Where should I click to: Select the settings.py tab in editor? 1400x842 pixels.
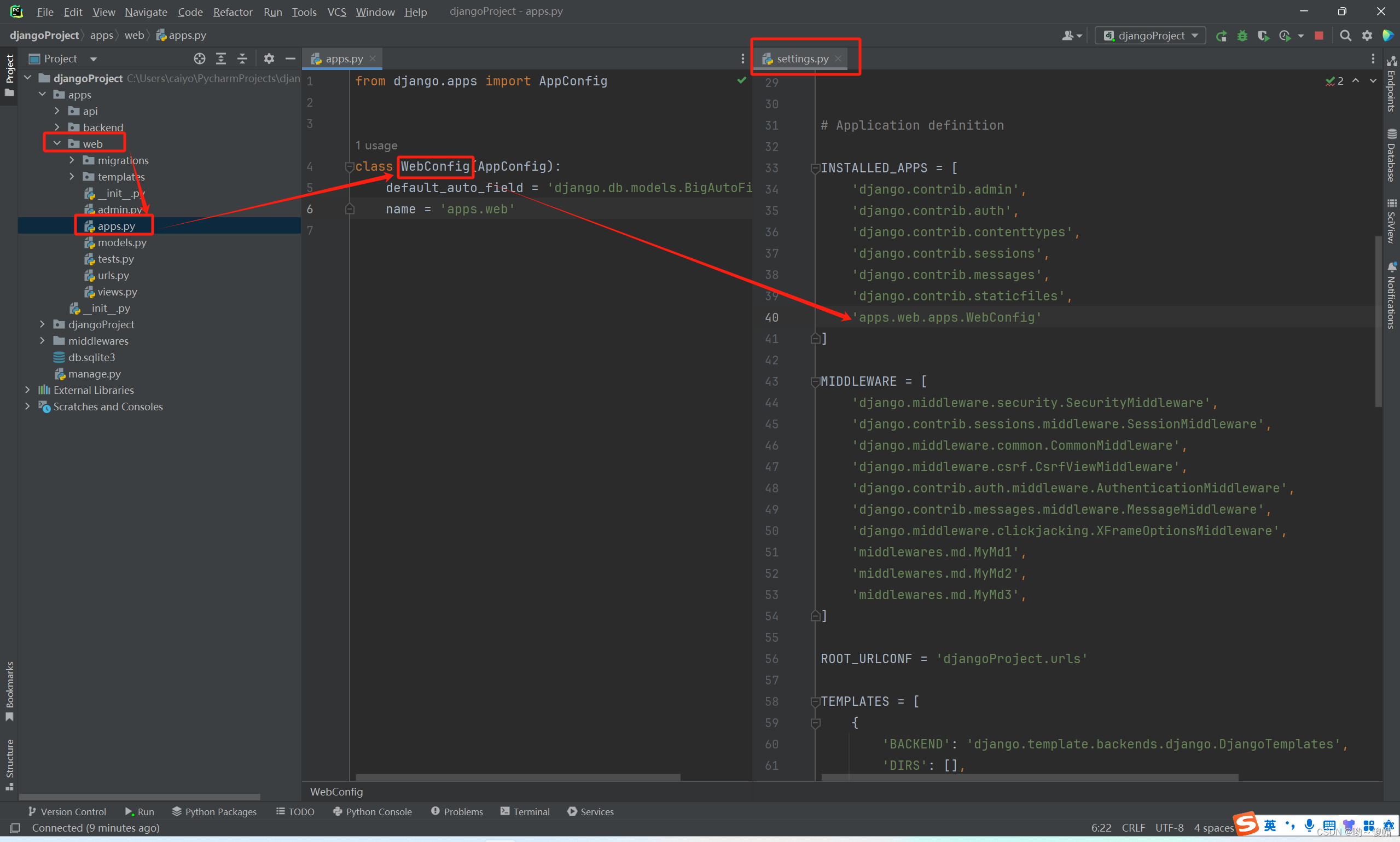(x=801, y=58)
